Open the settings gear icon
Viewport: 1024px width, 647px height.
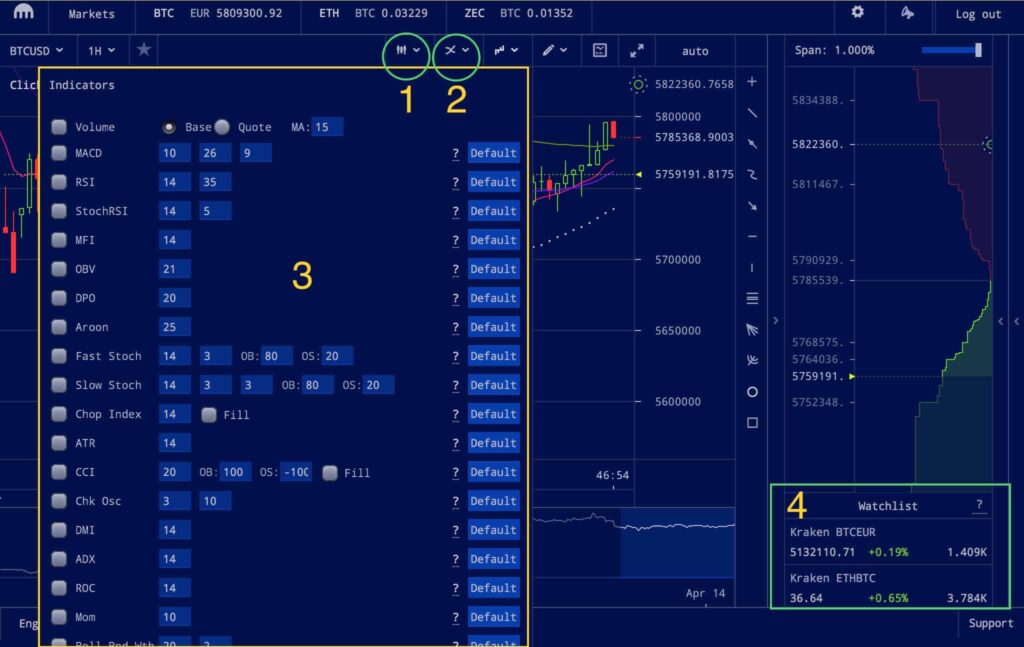(x=857, y=12)
